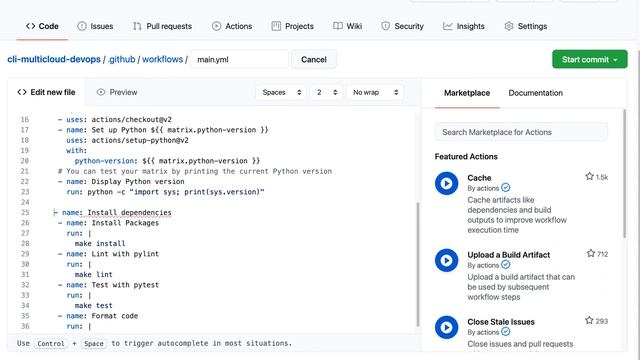Screen dimensions: 640x360
Task: Click the .github breadcrumb link
Action: (x=122, y=59)
